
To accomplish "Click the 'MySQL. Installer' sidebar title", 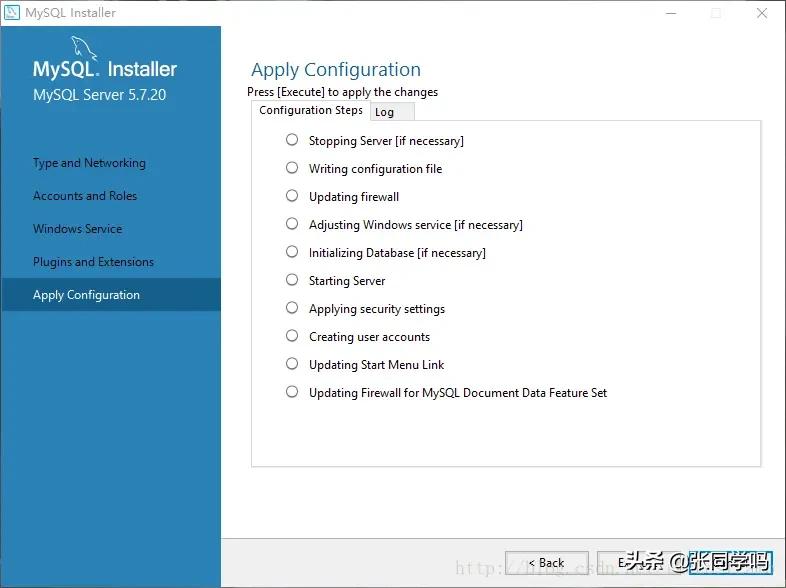I will 105,69.
